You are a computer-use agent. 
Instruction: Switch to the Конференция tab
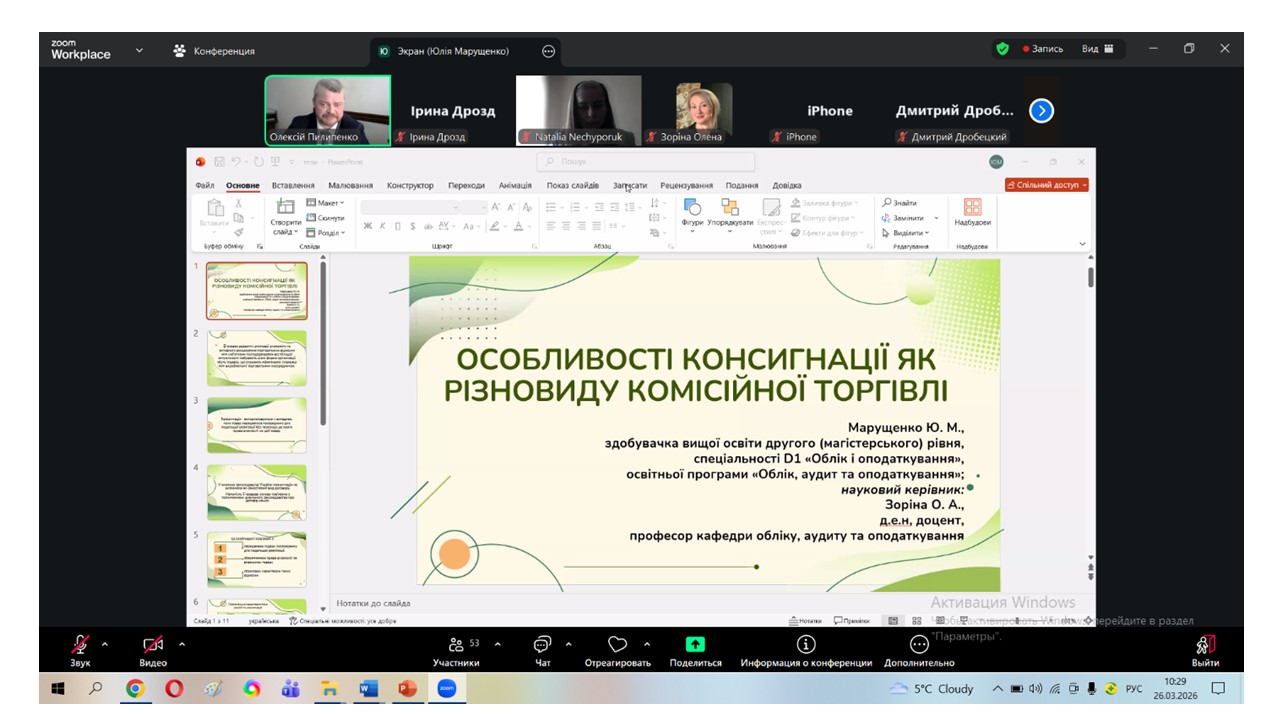click(214, 51)
